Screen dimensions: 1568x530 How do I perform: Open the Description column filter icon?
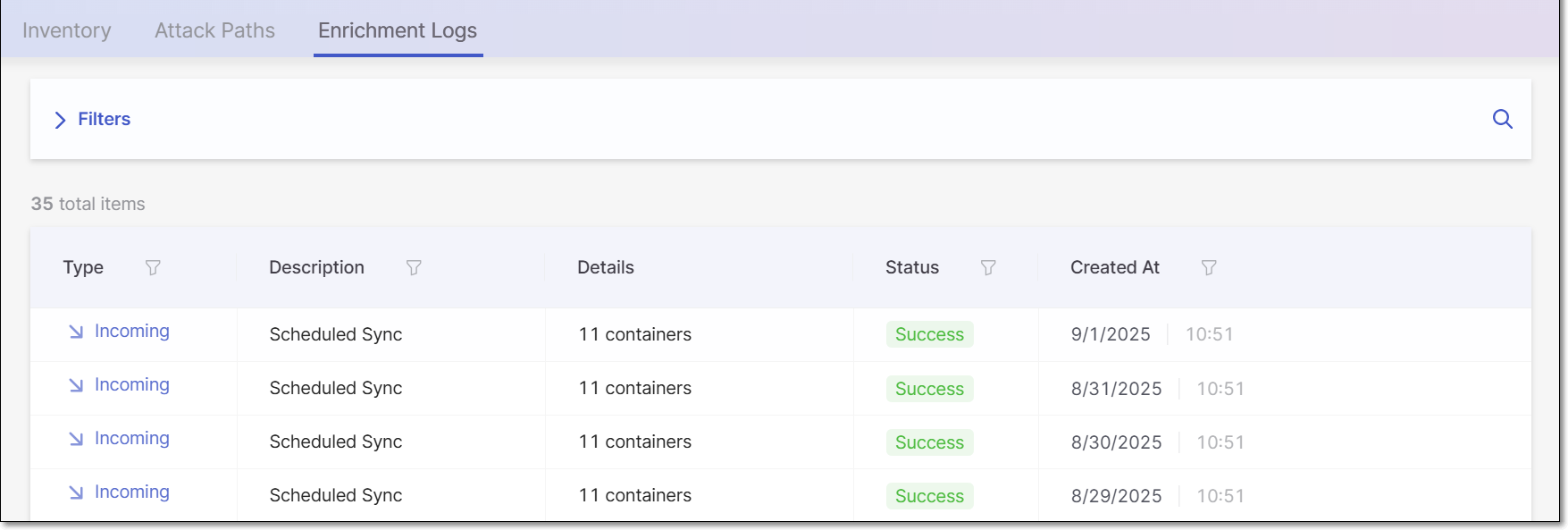tap(414, 267)
